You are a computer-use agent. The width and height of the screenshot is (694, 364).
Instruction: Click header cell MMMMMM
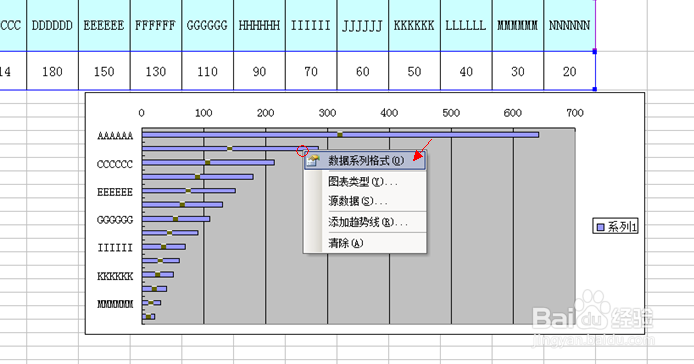(x=517, y=26)
